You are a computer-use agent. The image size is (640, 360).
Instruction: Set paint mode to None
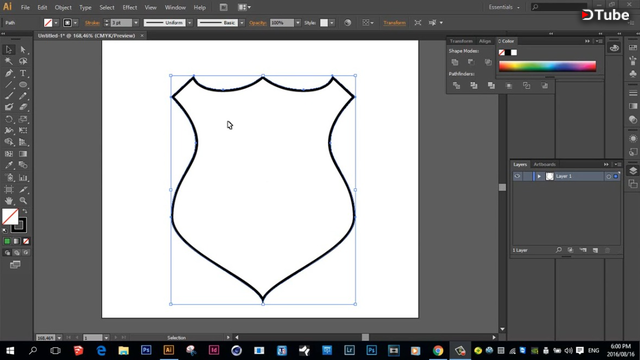tap(26, 241)
